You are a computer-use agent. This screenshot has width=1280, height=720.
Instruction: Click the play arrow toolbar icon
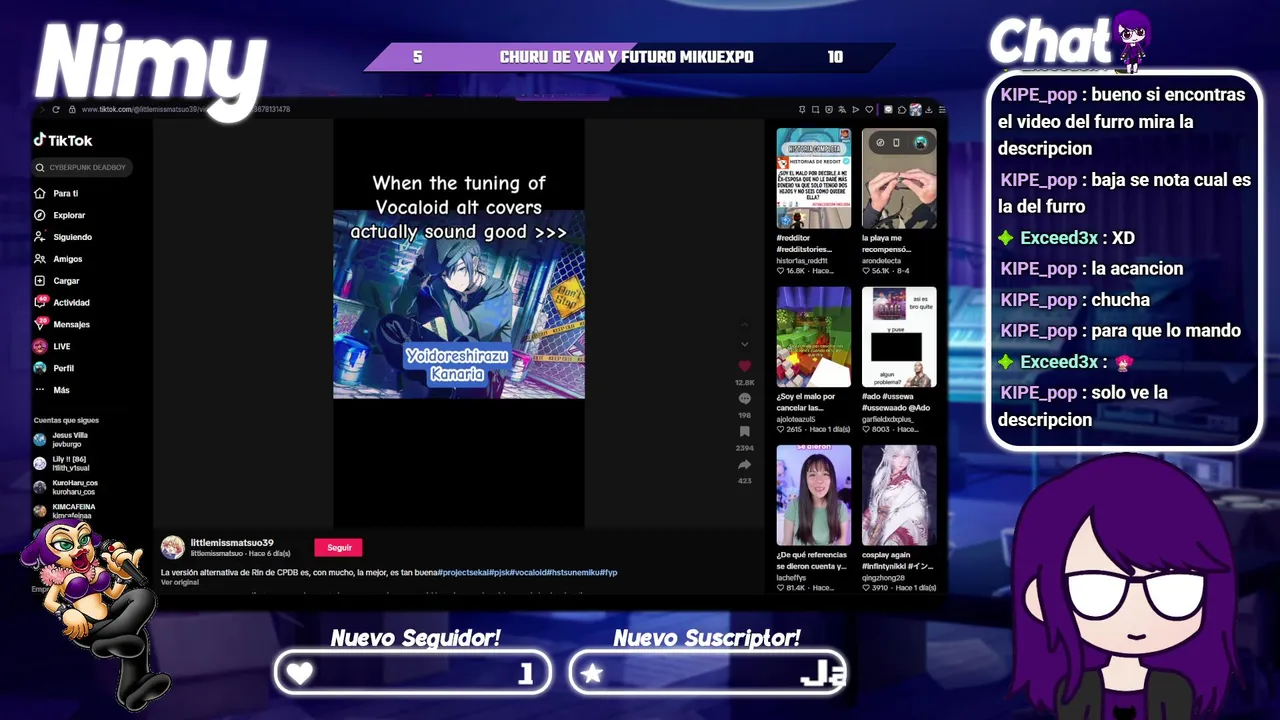point(855,109)
